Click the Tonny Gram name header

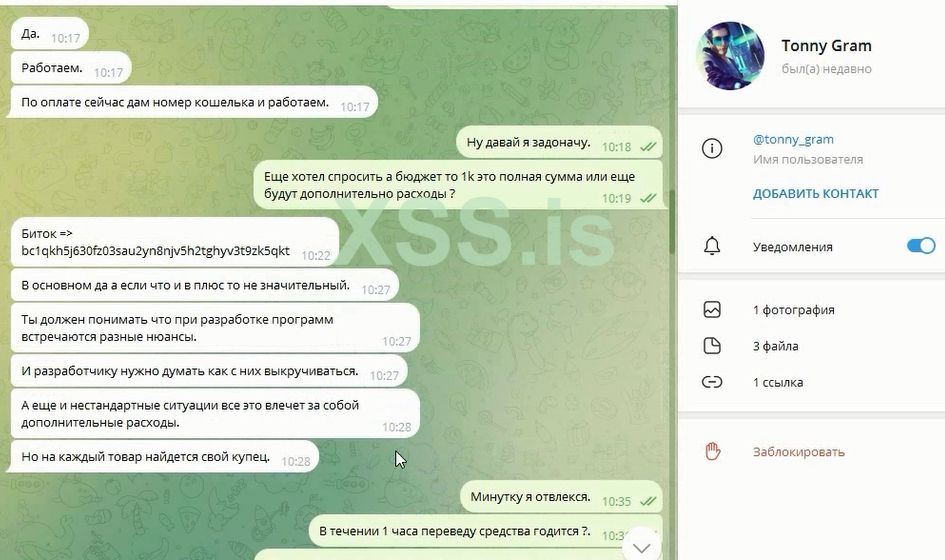(x=826, y=46)
